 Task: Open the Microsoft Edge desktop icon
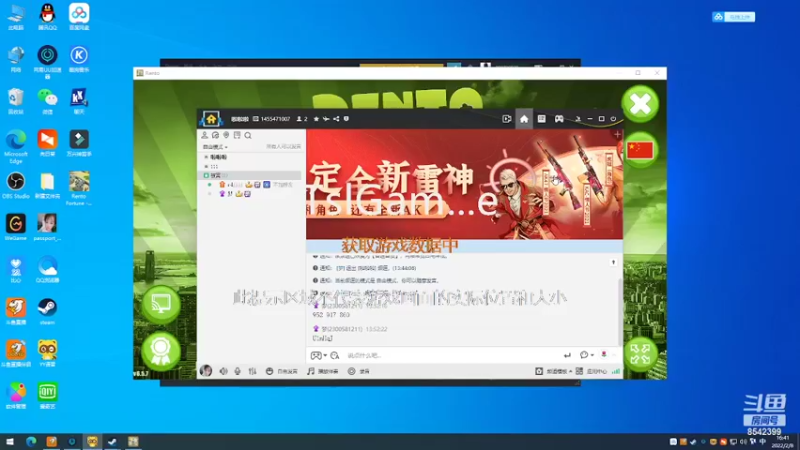(16, 146)
